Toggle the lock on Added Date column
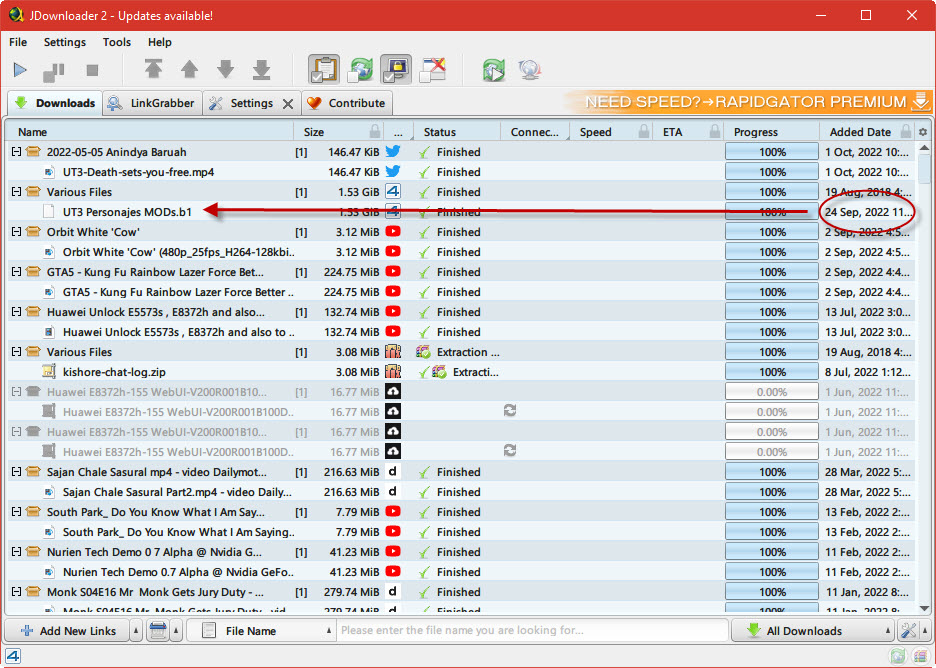This screenshot has height=668, width=936. coord(906,131)
